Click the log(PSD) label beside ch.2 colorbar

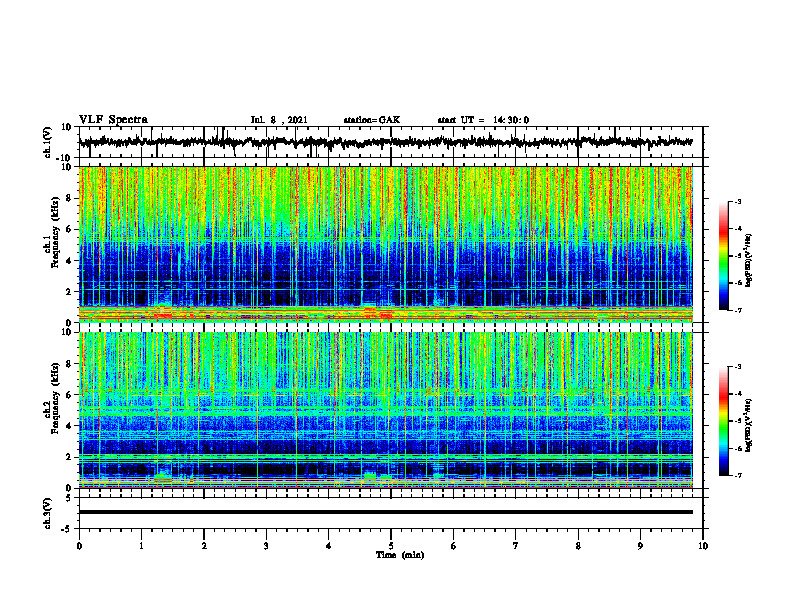click(x=749, y=425)
